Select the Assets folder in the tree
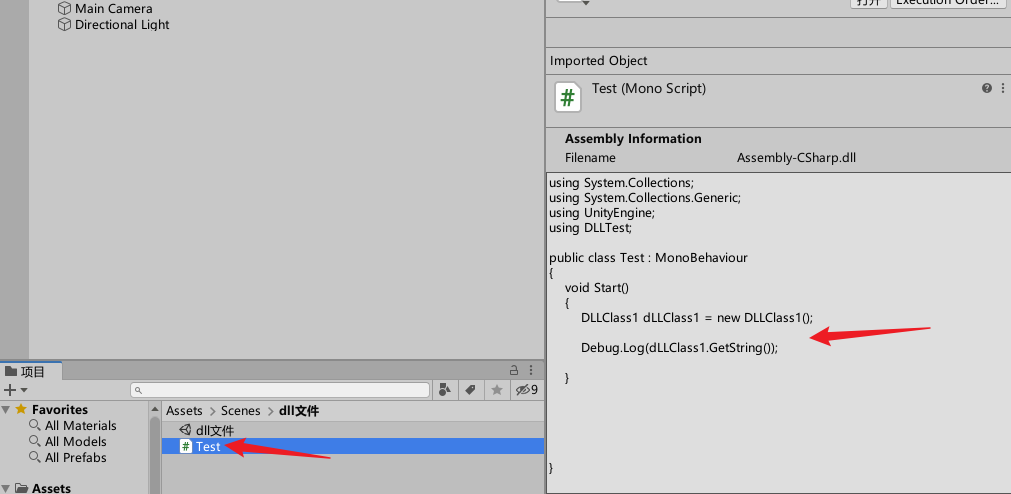 (x=52, y=488)
